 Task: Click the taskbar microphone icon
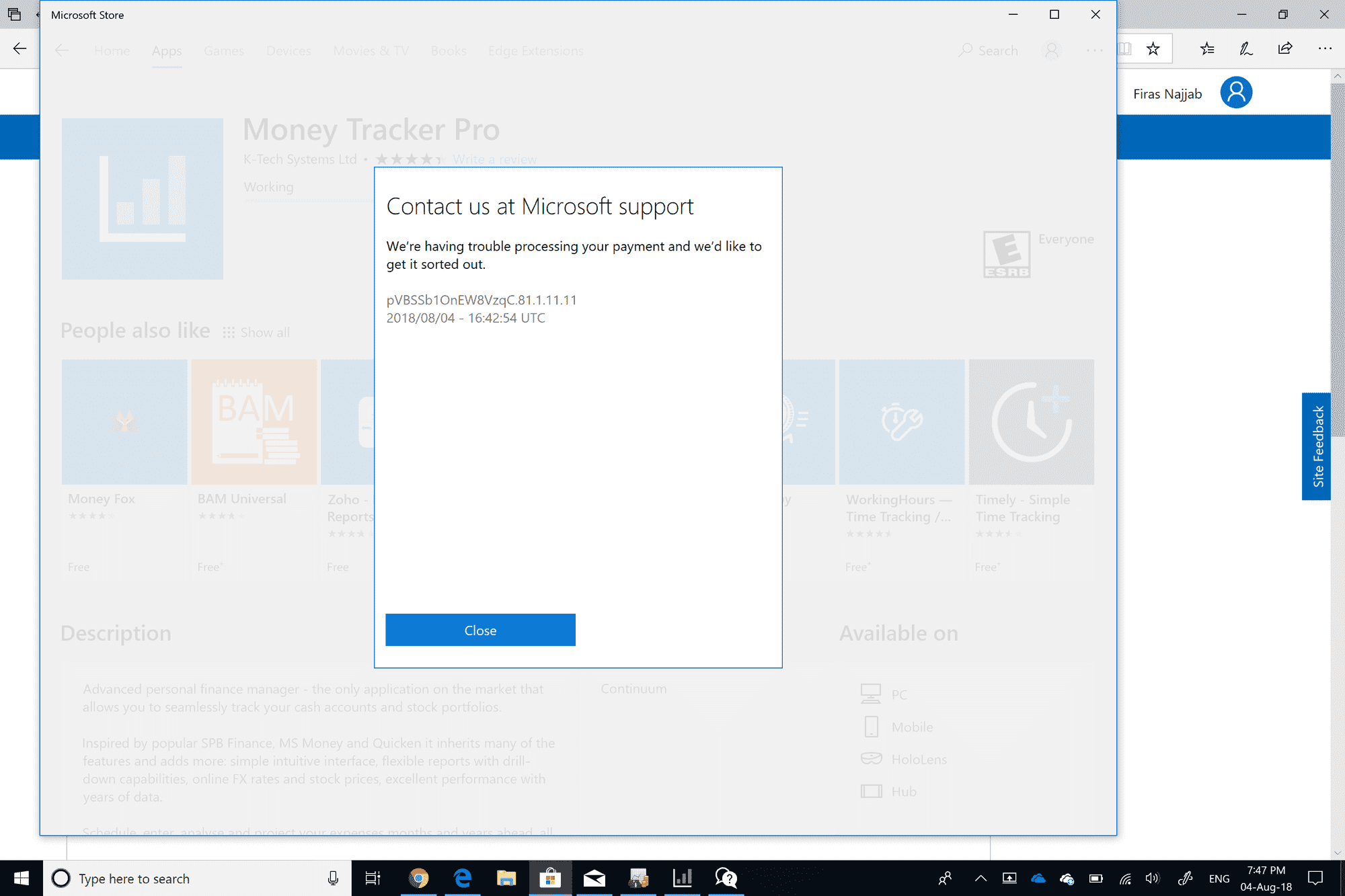(x=333, y=878)
